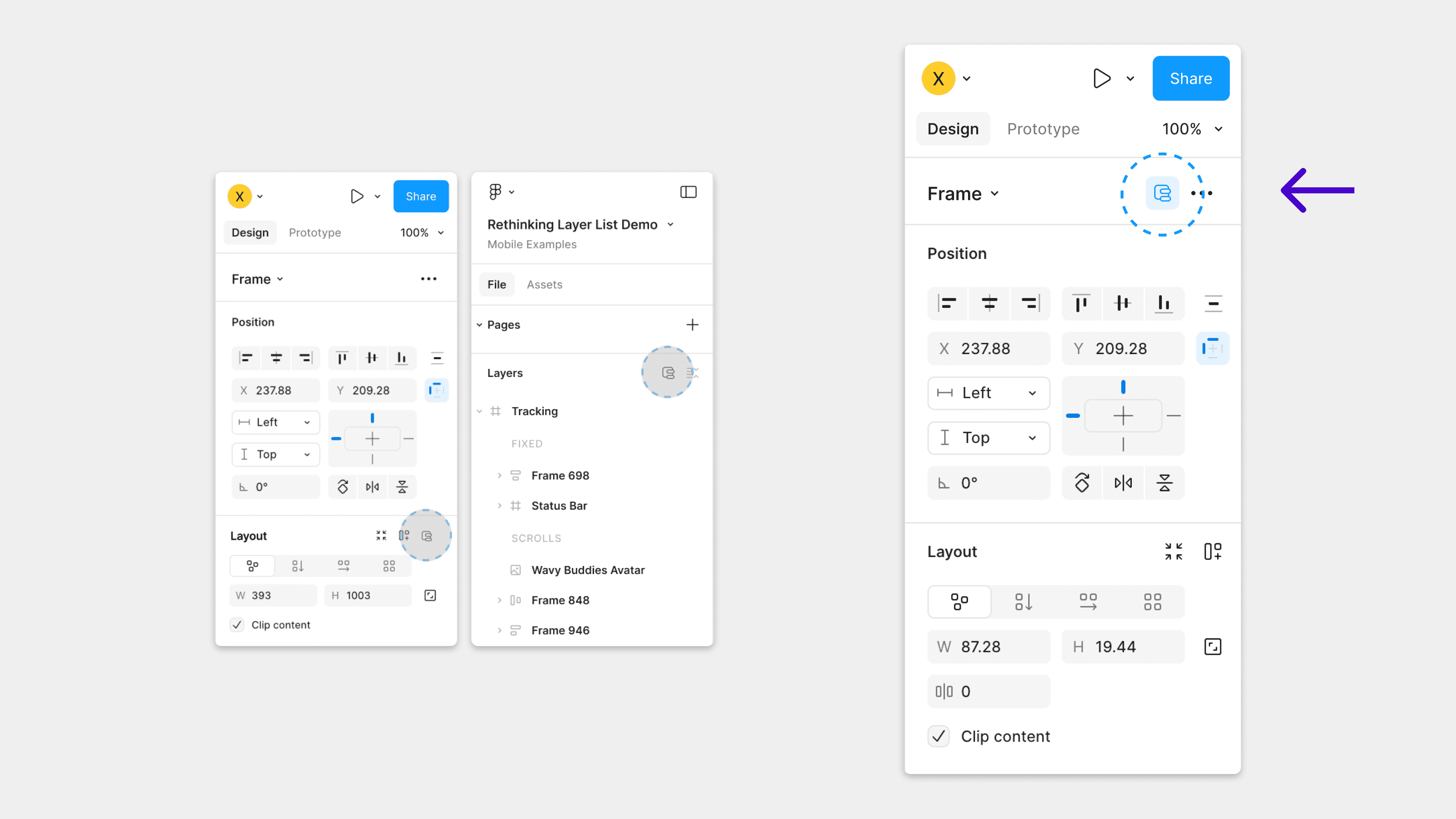
Task: Switch to the Assets tab
Action: pos(544,284)
